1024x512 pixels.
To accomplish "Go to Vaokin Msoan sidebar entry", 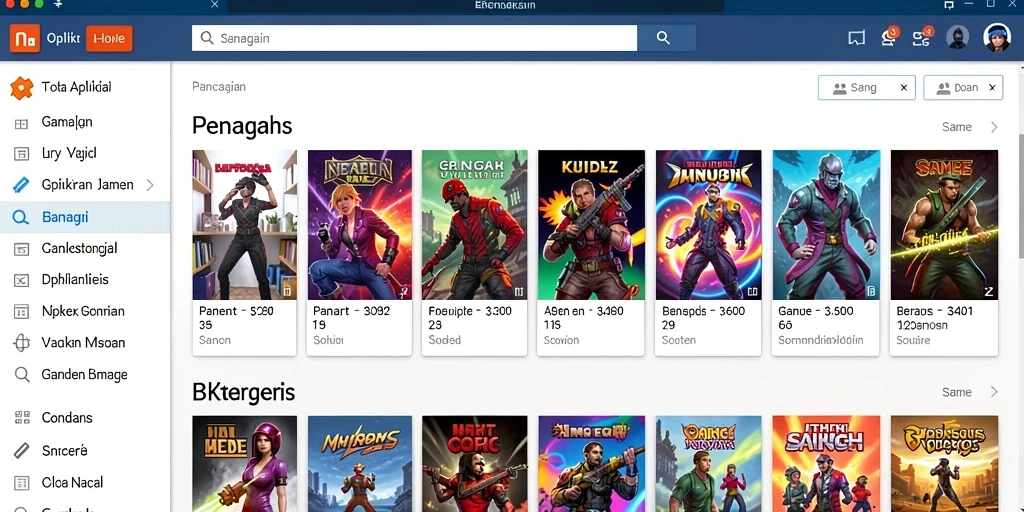I will [x=83, y=343].
